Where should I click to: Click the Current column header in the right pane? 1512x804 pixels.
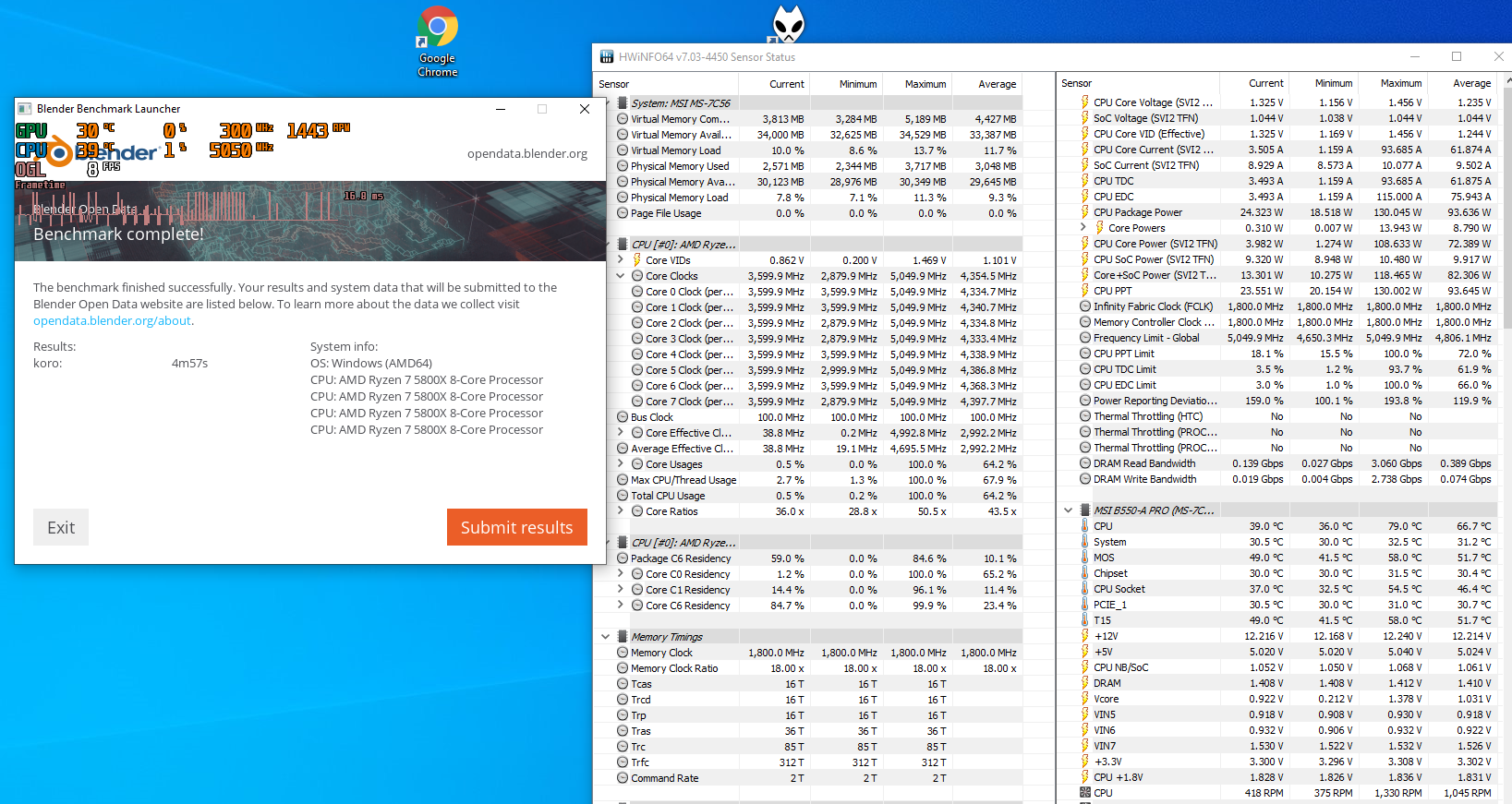(1254, 83)
